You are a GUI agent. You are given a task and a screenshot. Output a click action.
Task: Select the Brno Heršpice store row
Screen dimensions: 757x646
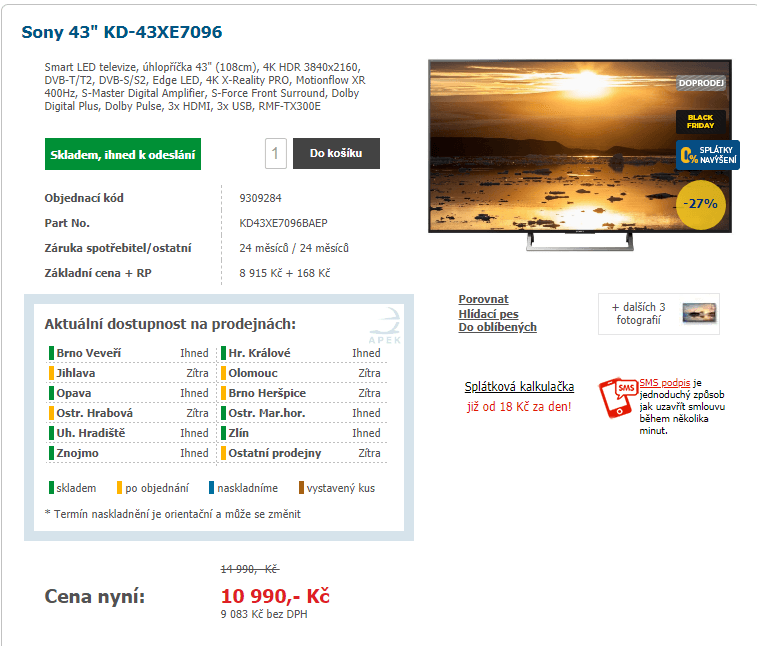tap(301, 393)
